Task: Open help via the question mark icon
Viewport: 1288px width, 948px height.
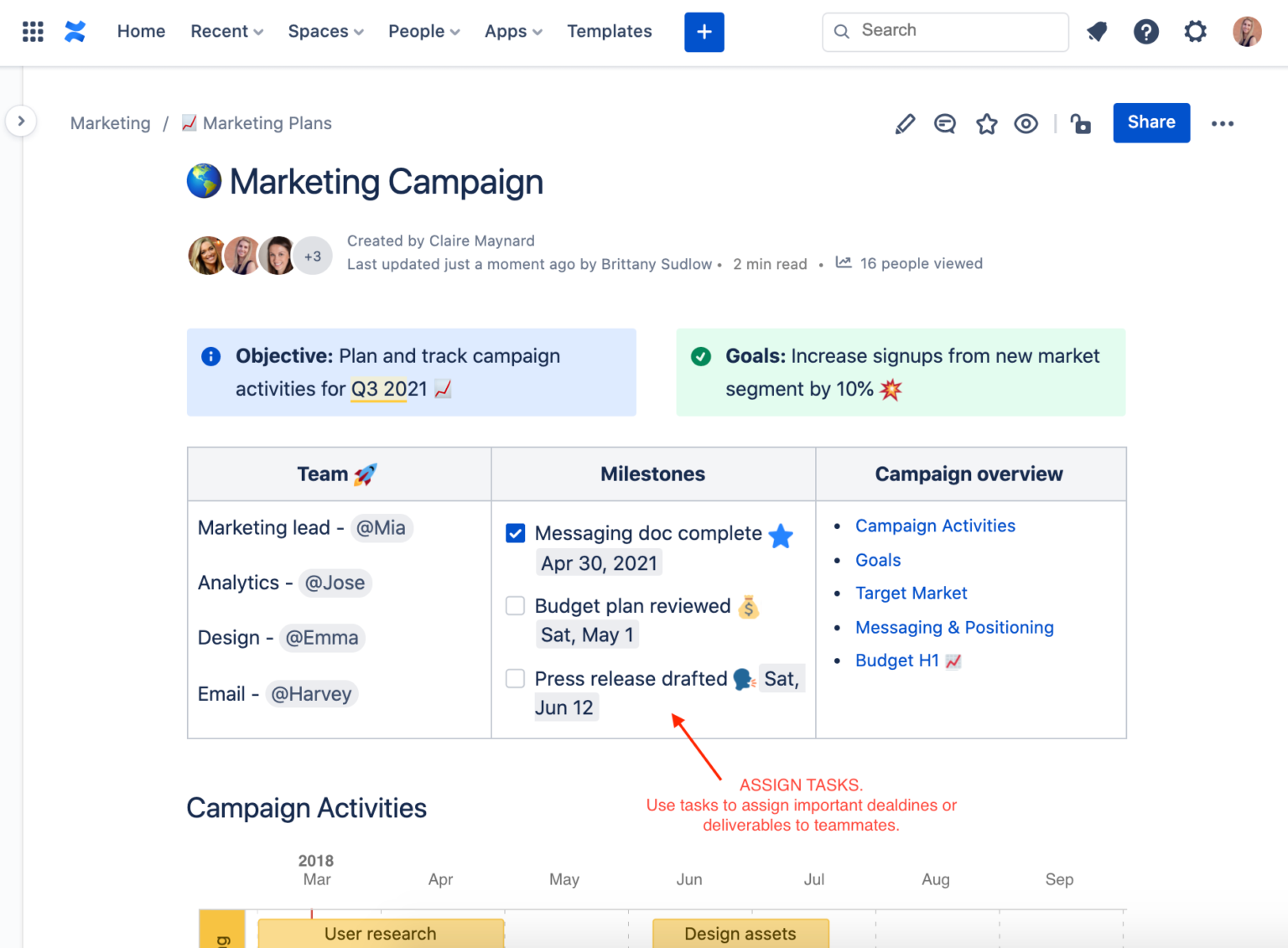Action: [x=1146, y=31]
